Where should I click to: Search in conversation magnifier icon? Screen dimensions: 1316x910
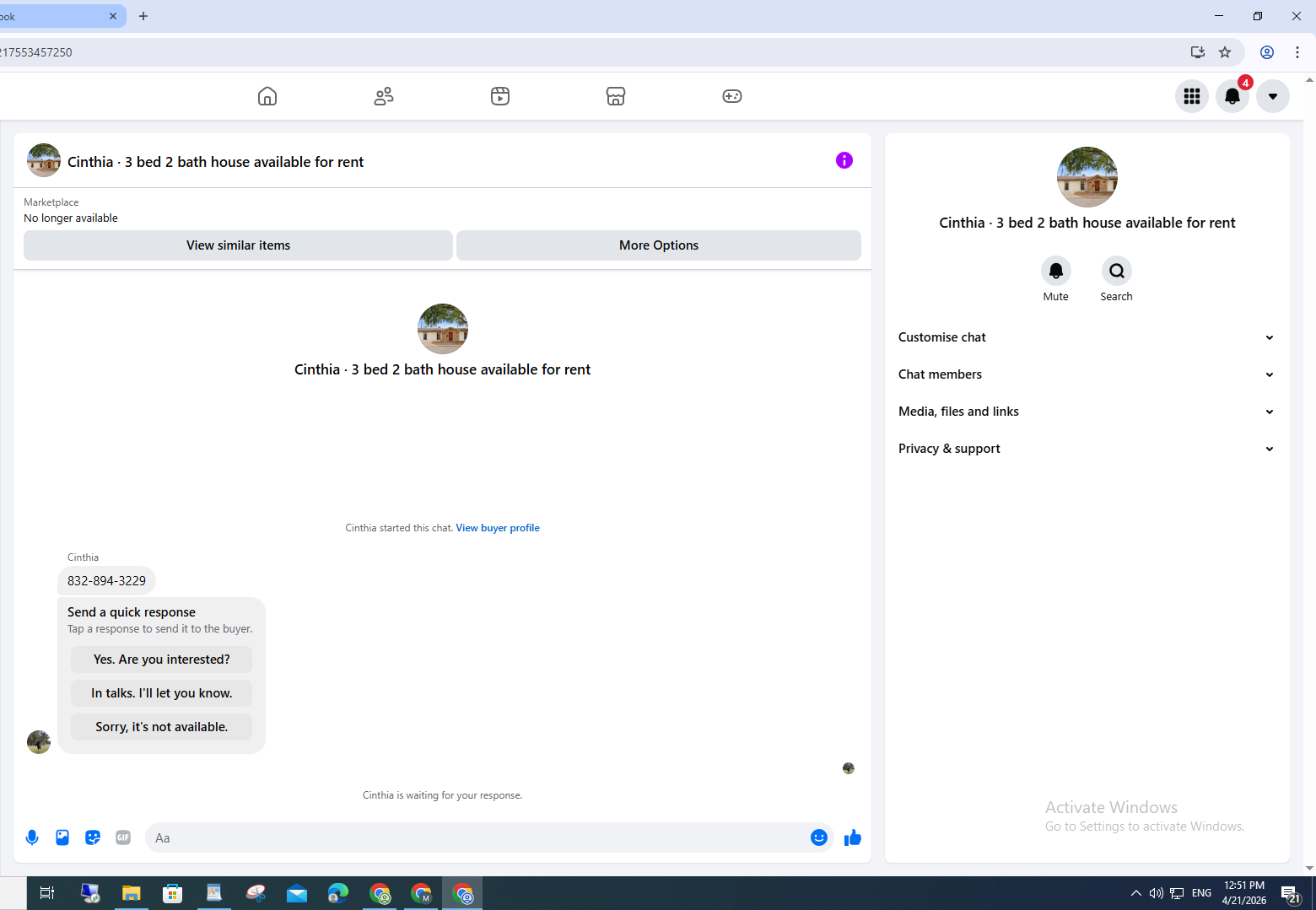pos(1116,271)
